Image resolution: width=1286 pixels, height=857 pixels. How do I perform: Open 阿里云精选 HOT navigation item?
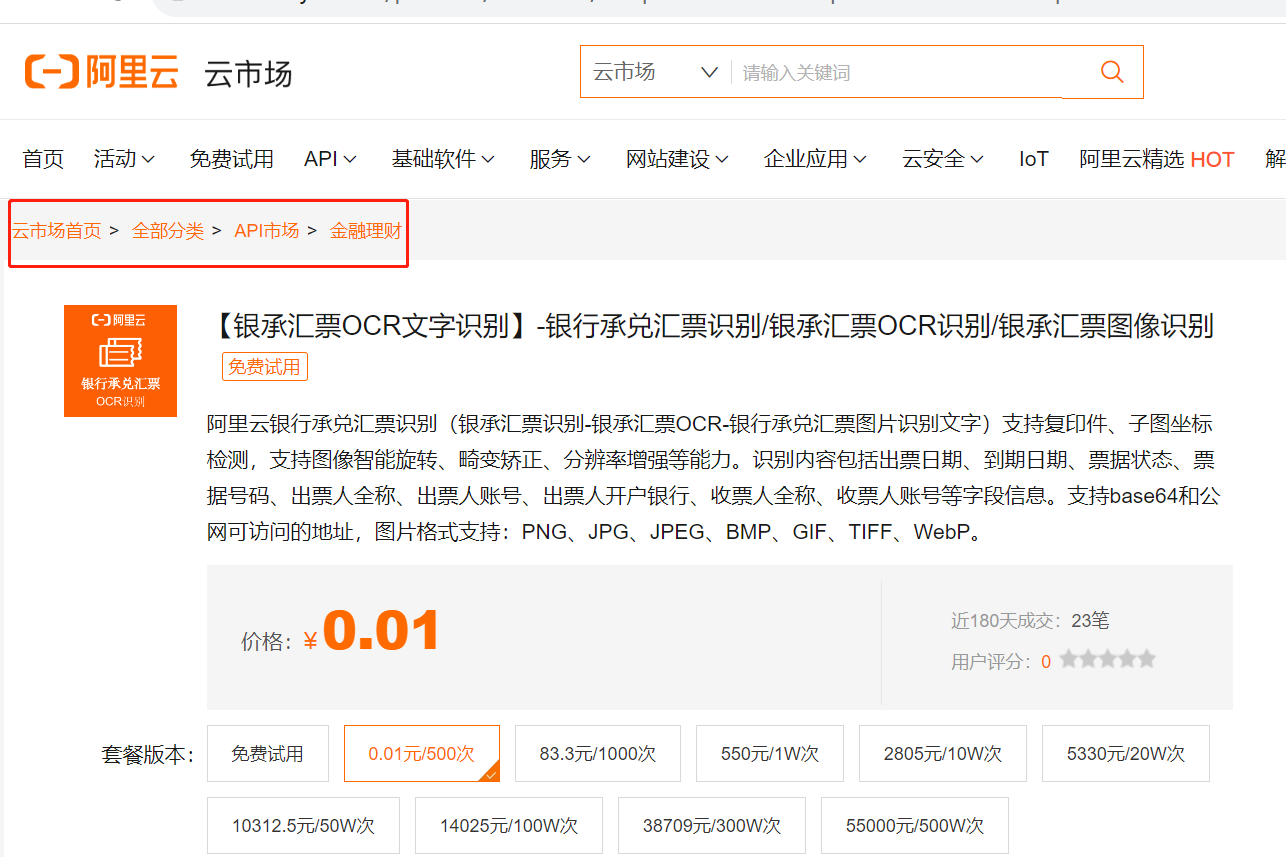(1157, 159)
